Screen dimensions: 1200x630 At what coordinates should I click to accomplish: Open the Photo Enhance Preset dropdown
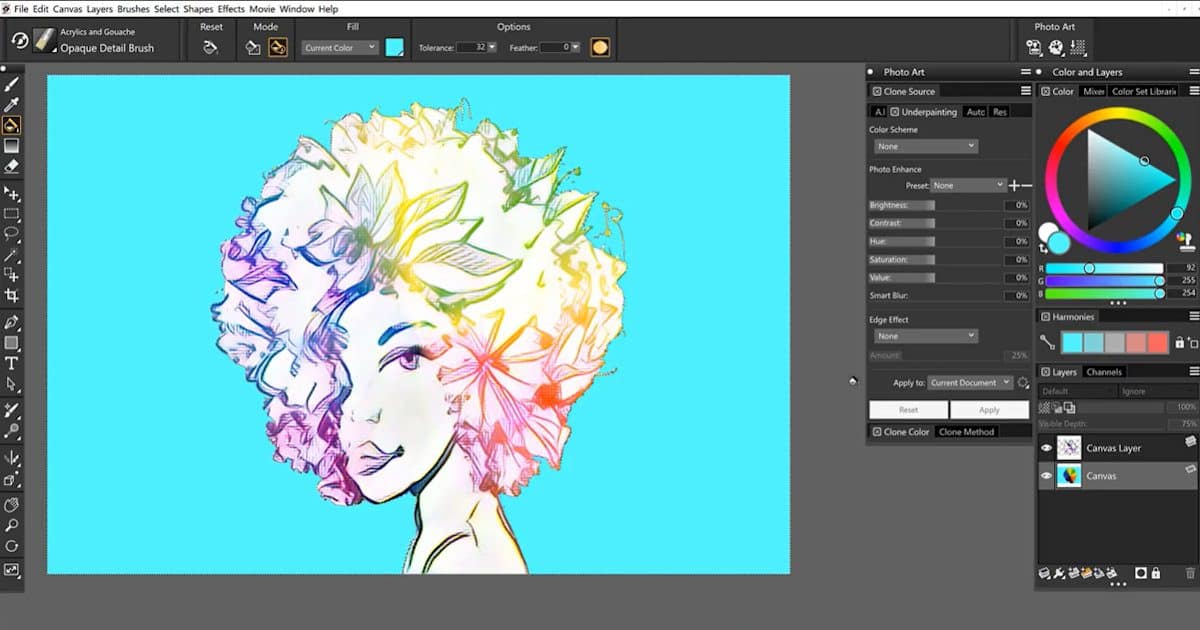coord(968,185)
